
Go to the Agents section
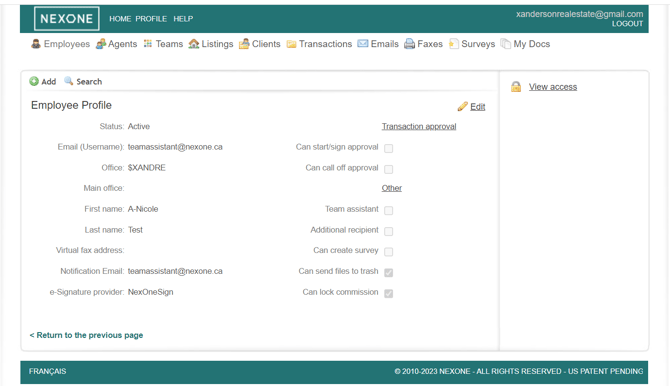tap(123, 44)
